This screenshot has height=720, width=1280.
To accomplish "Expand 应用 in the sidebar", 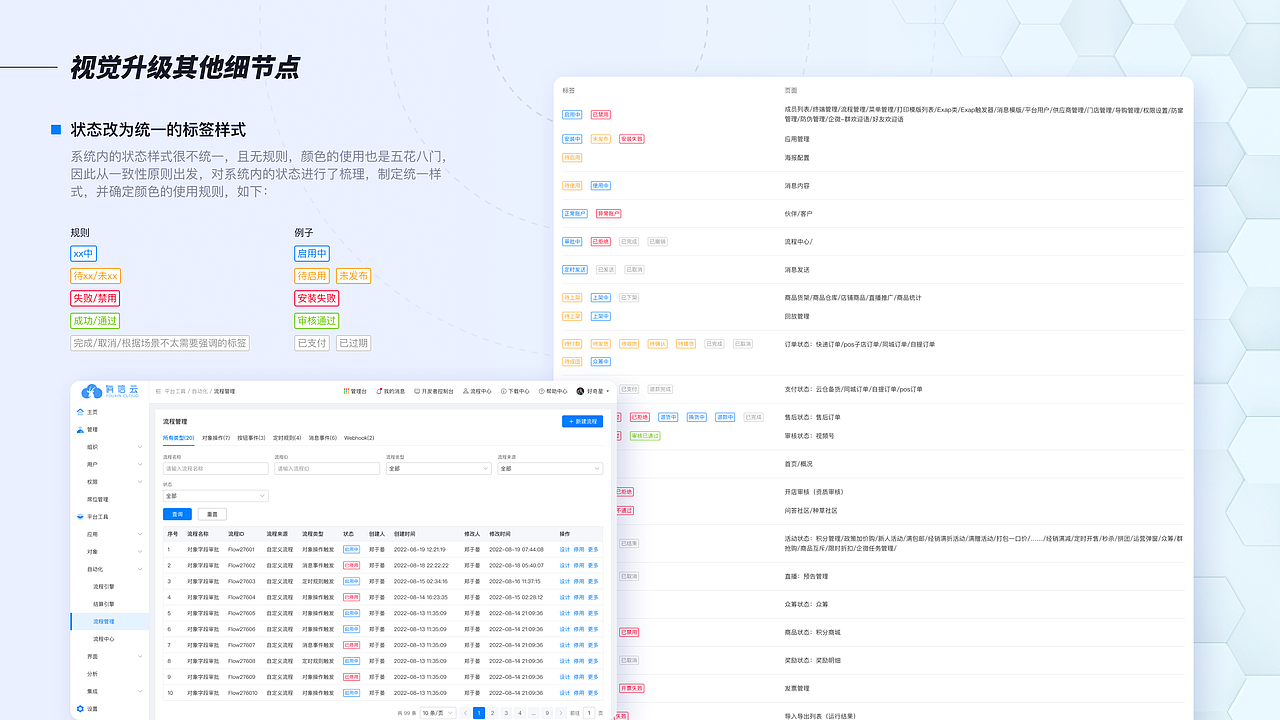I will (141, 534).
